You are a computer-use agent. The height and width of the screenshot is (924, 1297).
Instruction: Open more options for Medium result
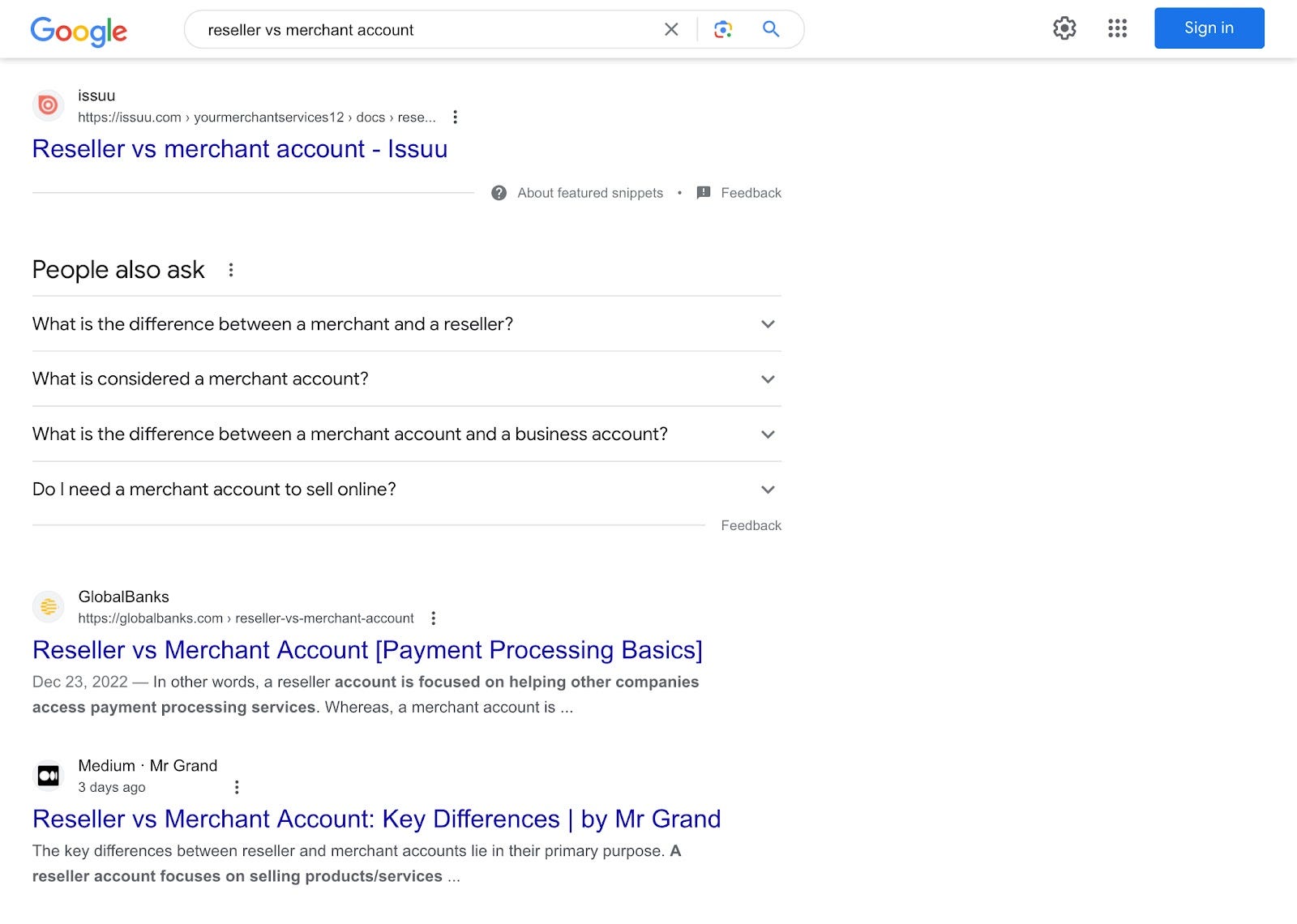pyautogui.click(x=237, y=787)
